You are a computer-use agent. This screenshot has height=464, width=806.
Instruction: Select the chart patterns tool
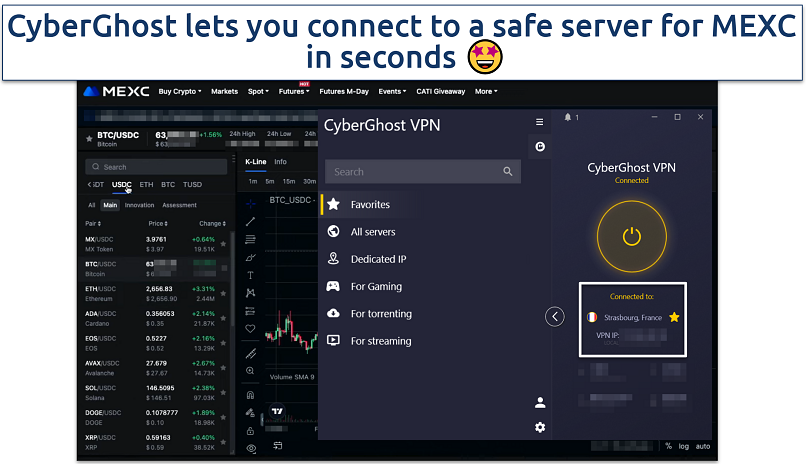(x=250, y=293)
